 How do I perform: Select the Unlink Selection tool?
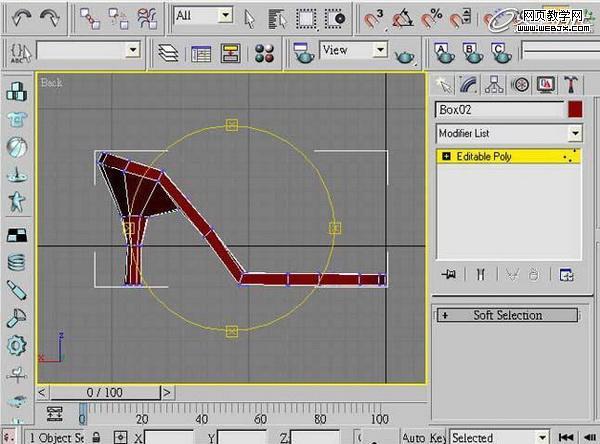click(x=118, y=18)
